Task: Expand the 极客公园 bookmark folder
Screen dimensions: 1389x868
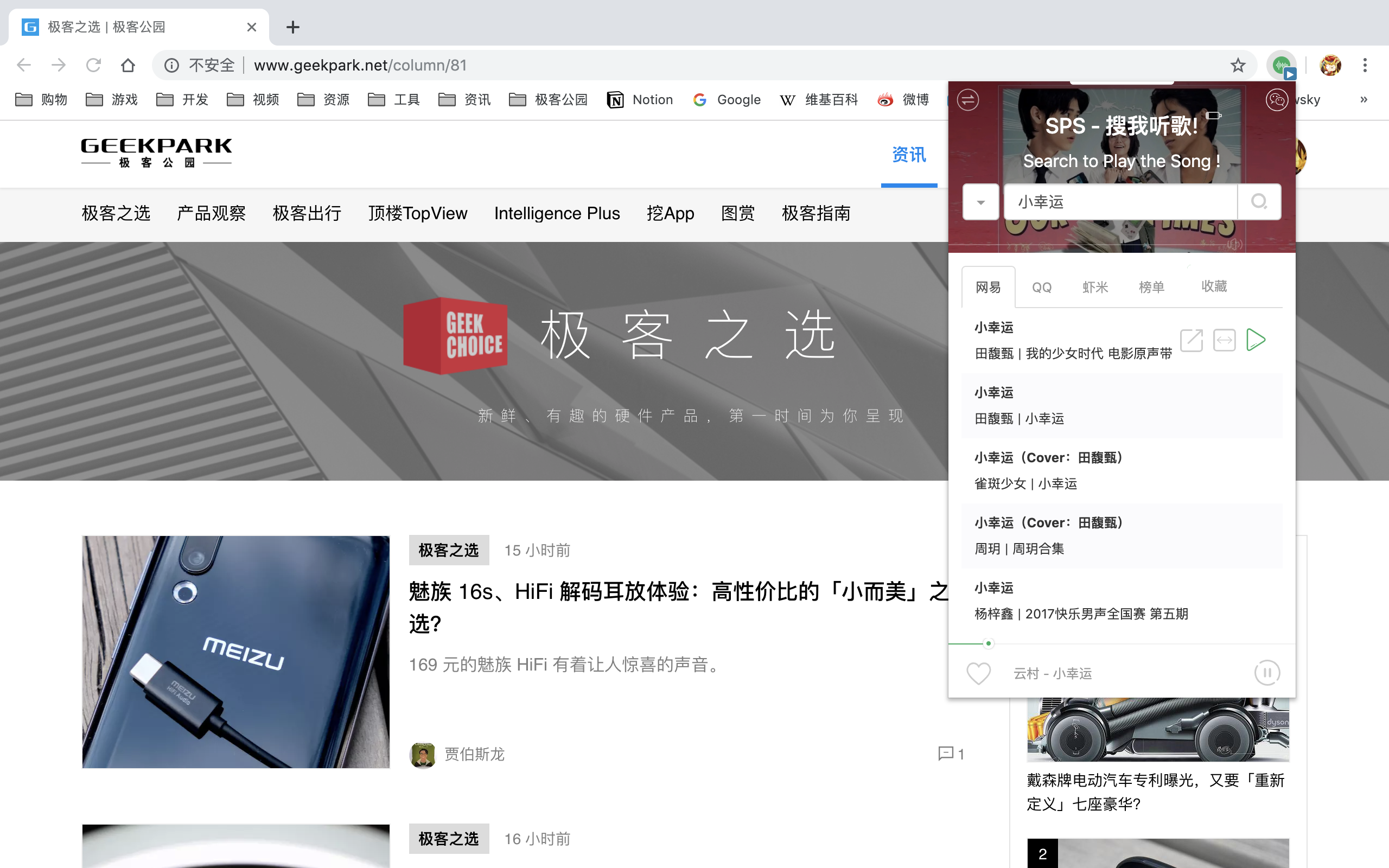Action: [x=549, y=100]
